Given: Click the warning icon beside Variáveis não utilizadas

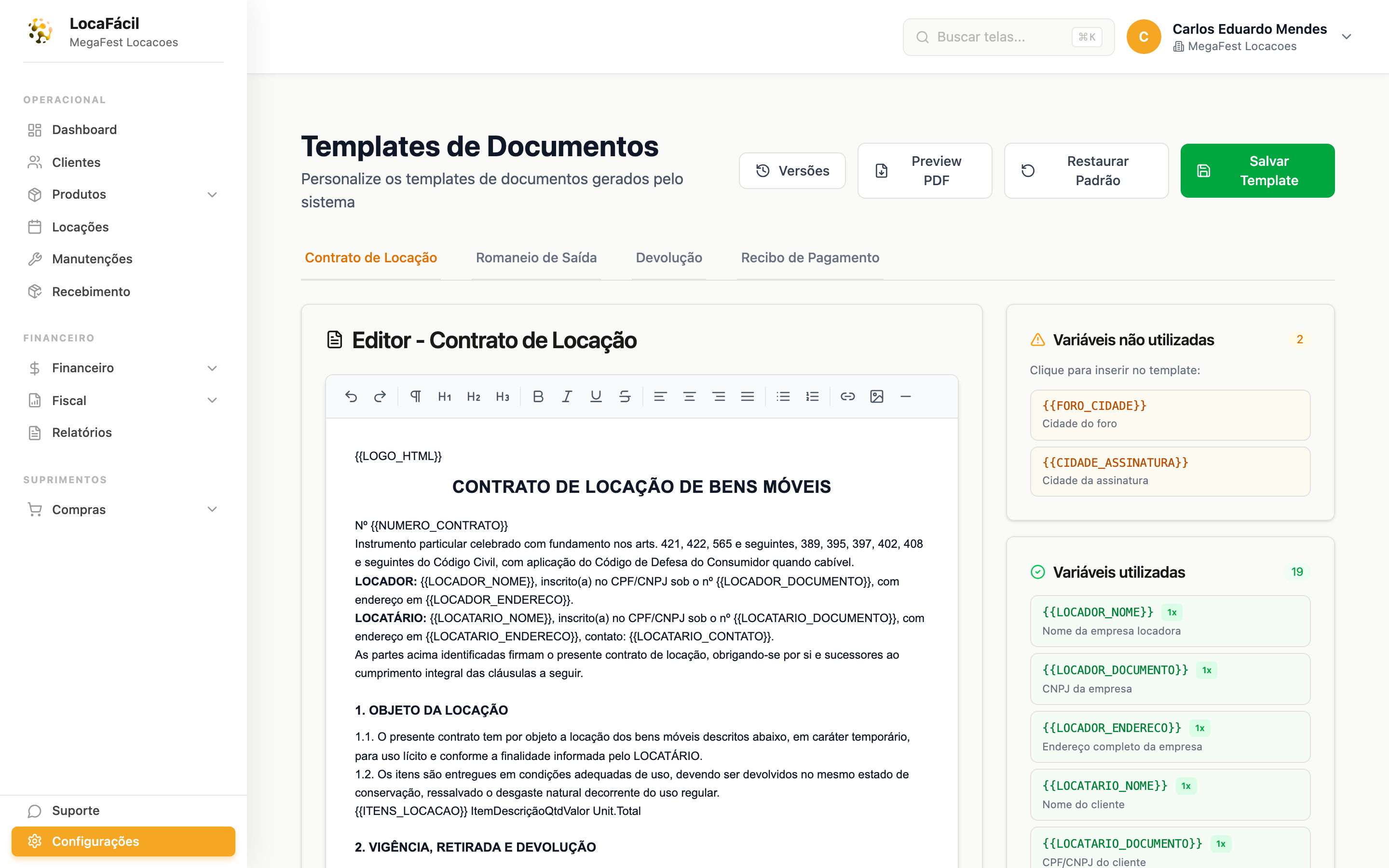Looking at the screenshot, I should pyautogui.click(x=1038, y=340).
